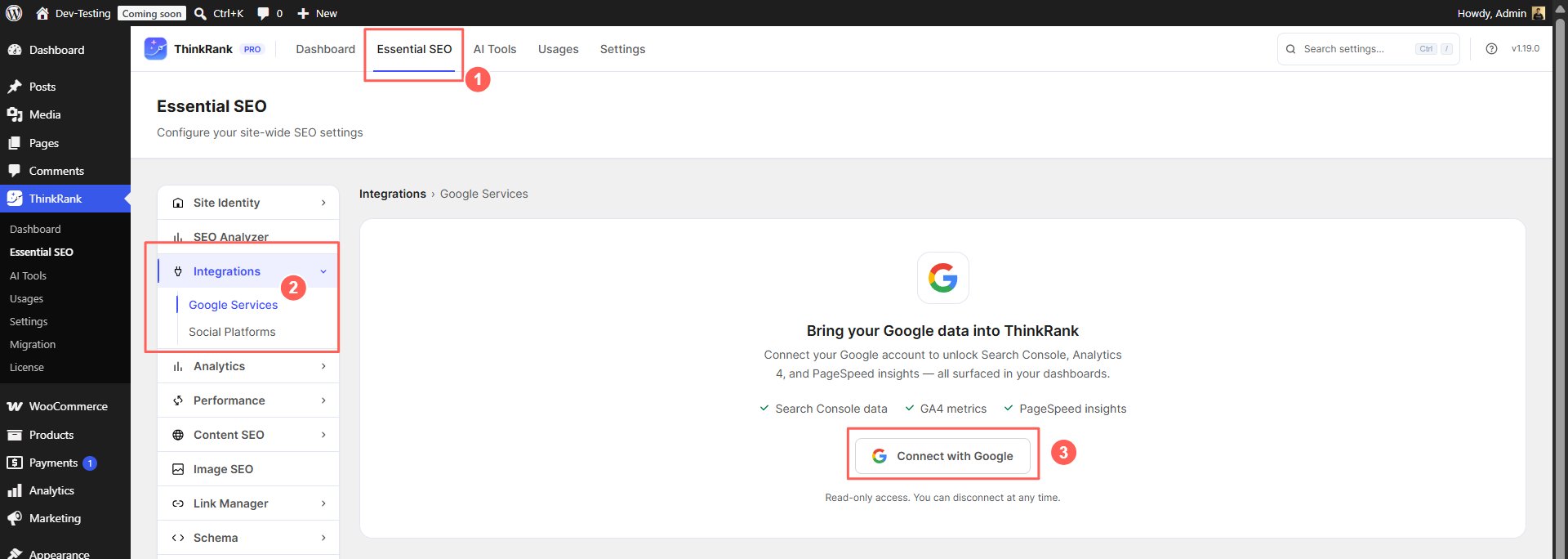This screenshot has width=1568, height=559.
Task: Open the help question mark icon
Action: pos(1491,49)
